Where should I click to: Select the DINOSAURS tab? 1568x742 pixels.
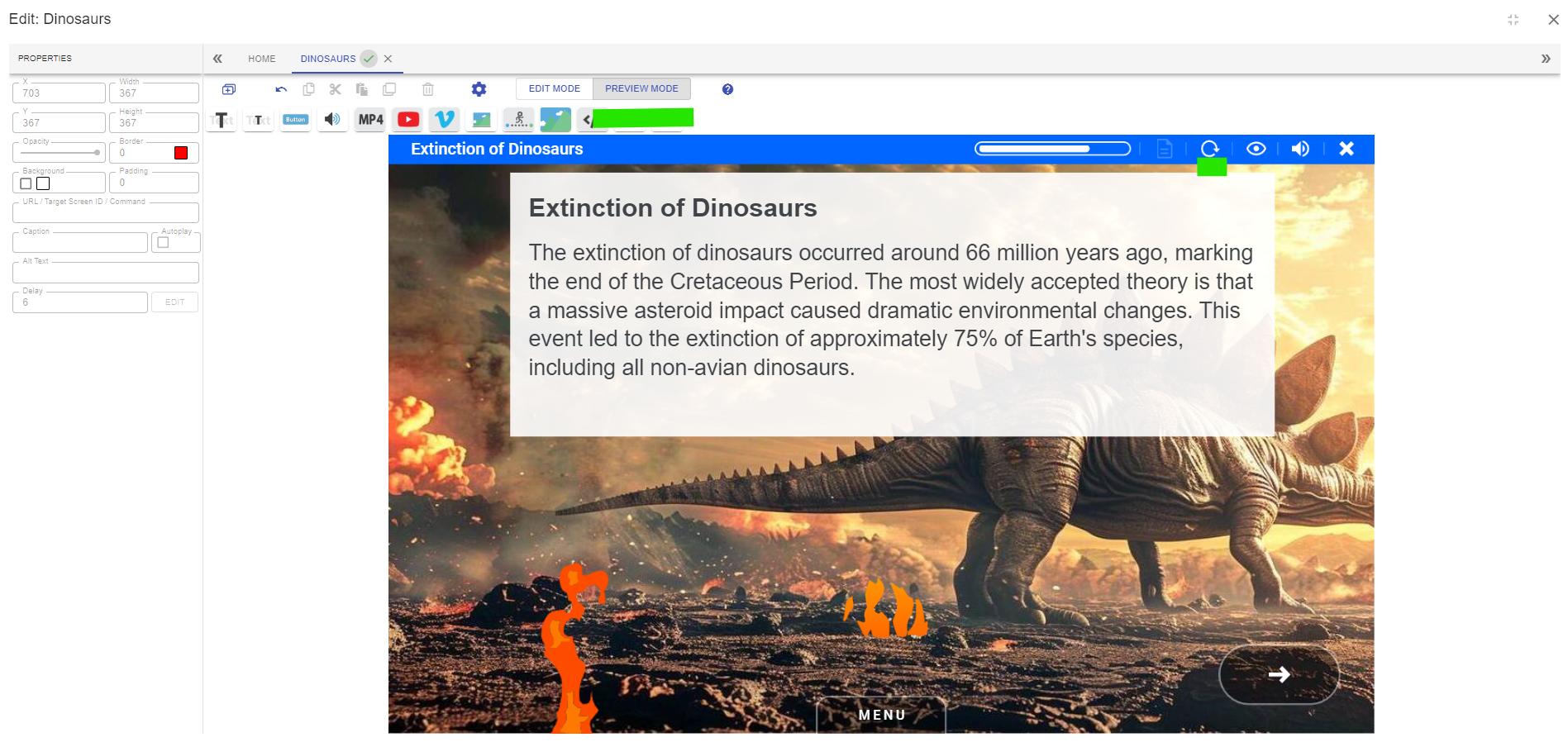[x=328, y=59]
